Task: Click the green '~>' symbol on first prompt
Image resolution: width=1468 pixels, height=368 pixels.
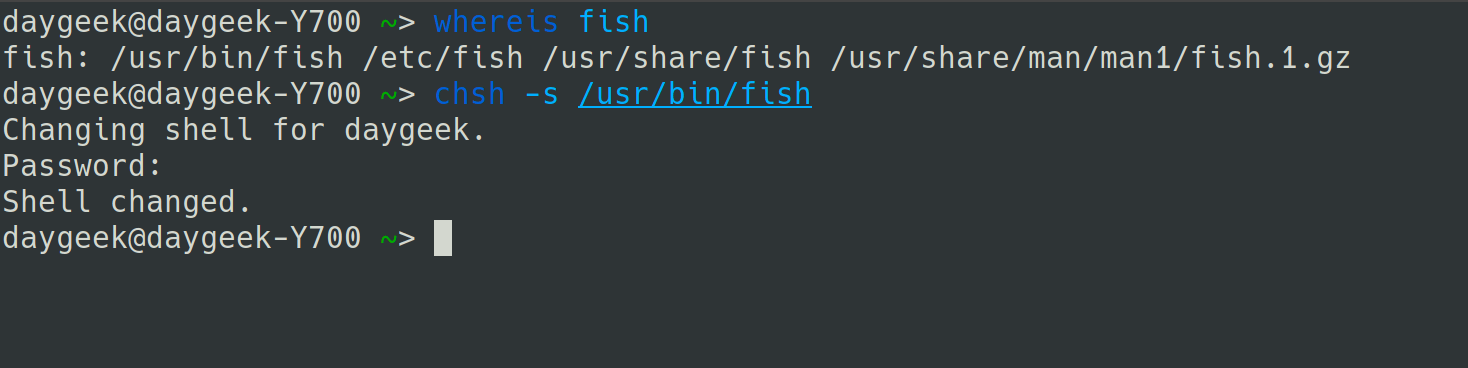Action: (397, 21)
